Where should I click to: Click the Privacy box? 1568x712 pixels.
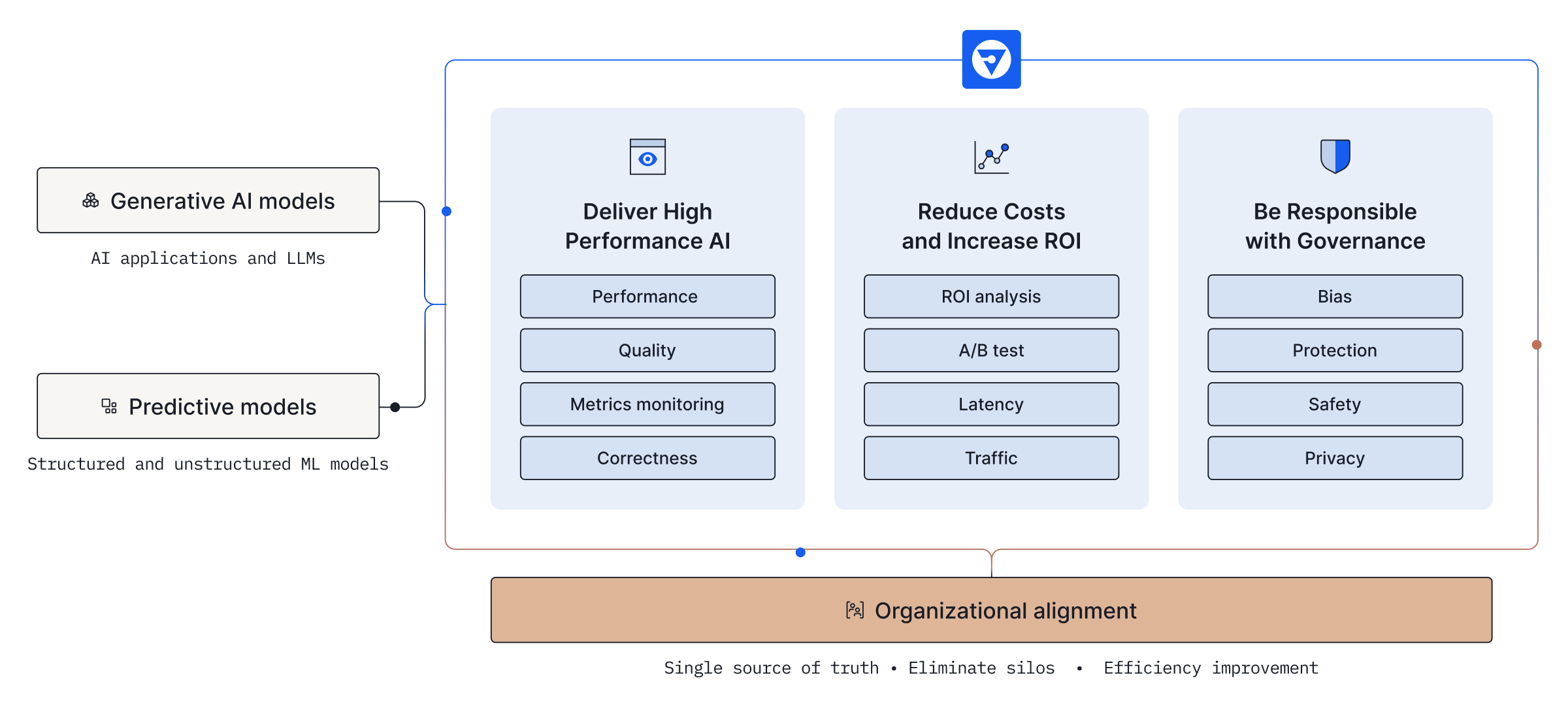(1335, 458)
